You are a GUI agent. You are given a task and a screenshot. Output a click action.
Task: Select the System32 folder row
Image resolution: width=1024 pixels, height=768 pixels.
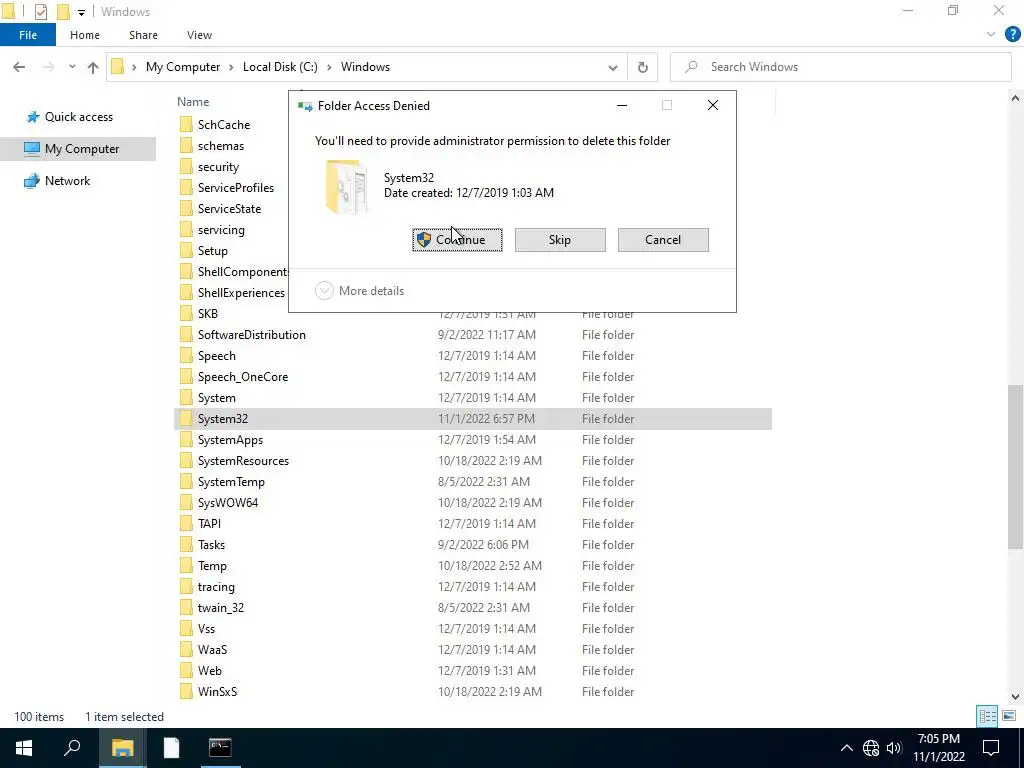(x=473, y=419)
